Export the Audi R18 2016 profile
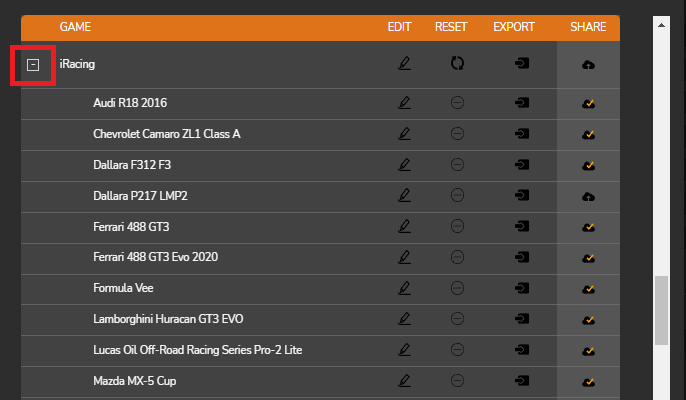 tap(522, 103)
